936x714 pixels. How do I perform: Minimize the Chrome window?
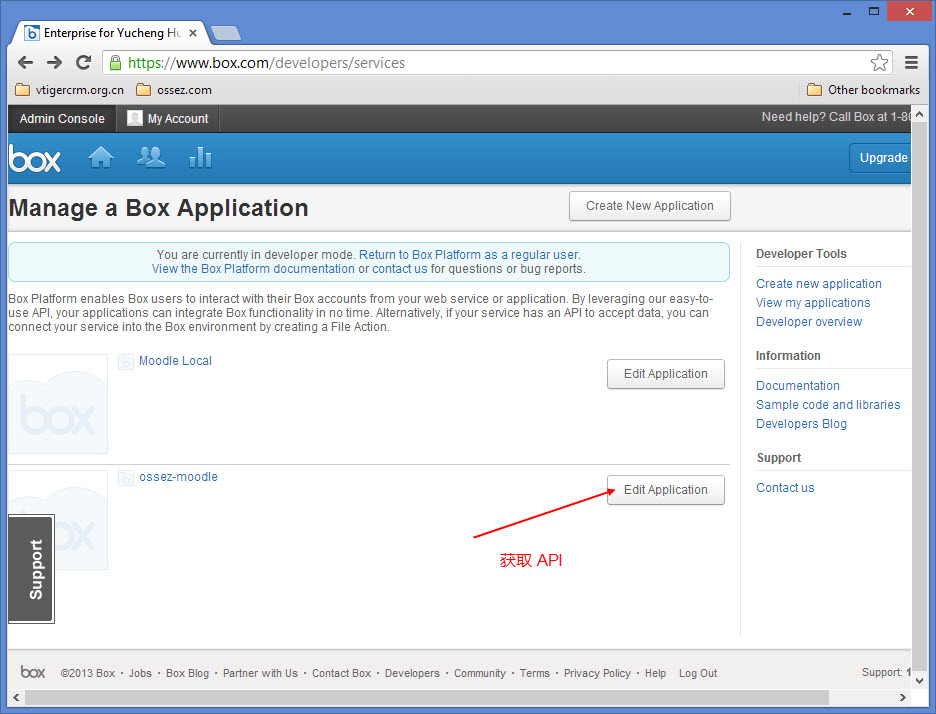click(x=846, y=11)
